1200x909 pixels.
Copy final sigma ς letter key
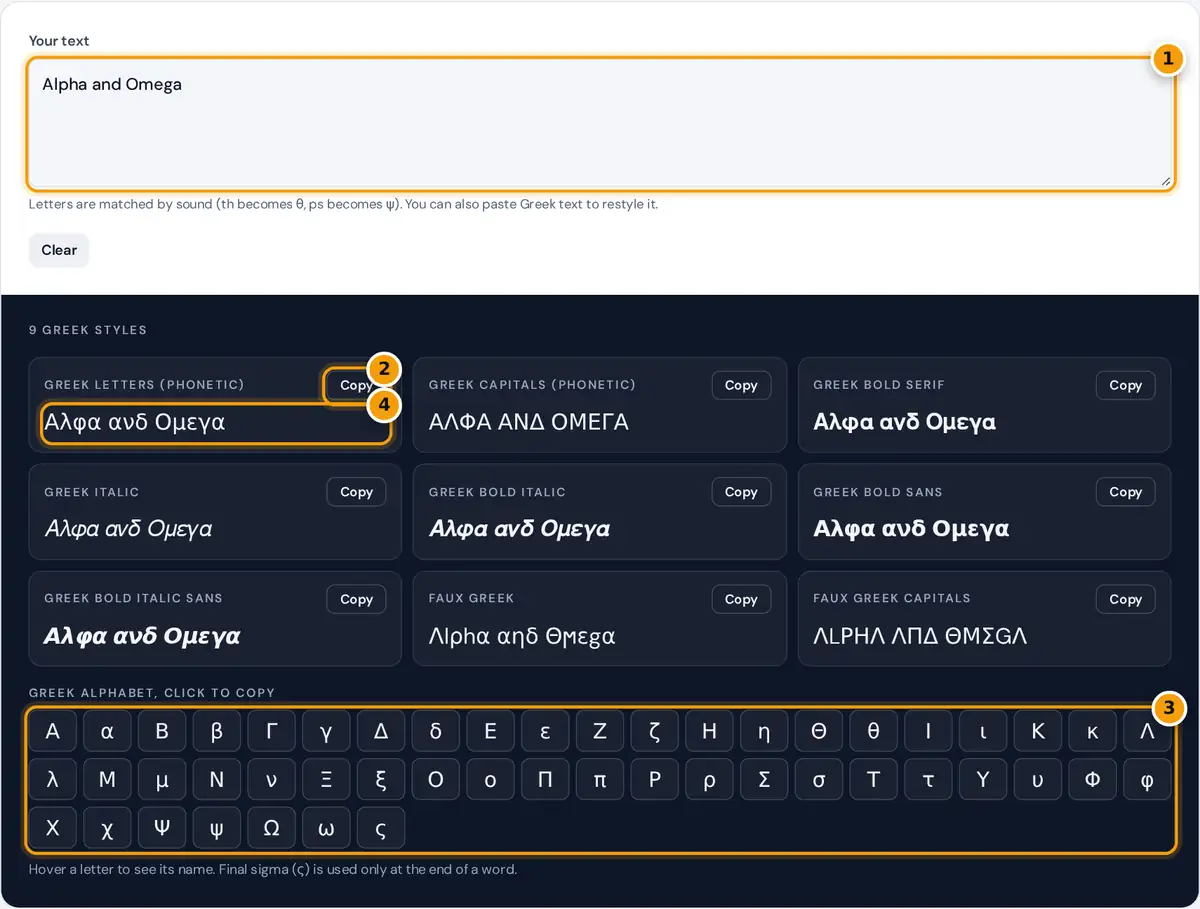click(x=381, y=828)
